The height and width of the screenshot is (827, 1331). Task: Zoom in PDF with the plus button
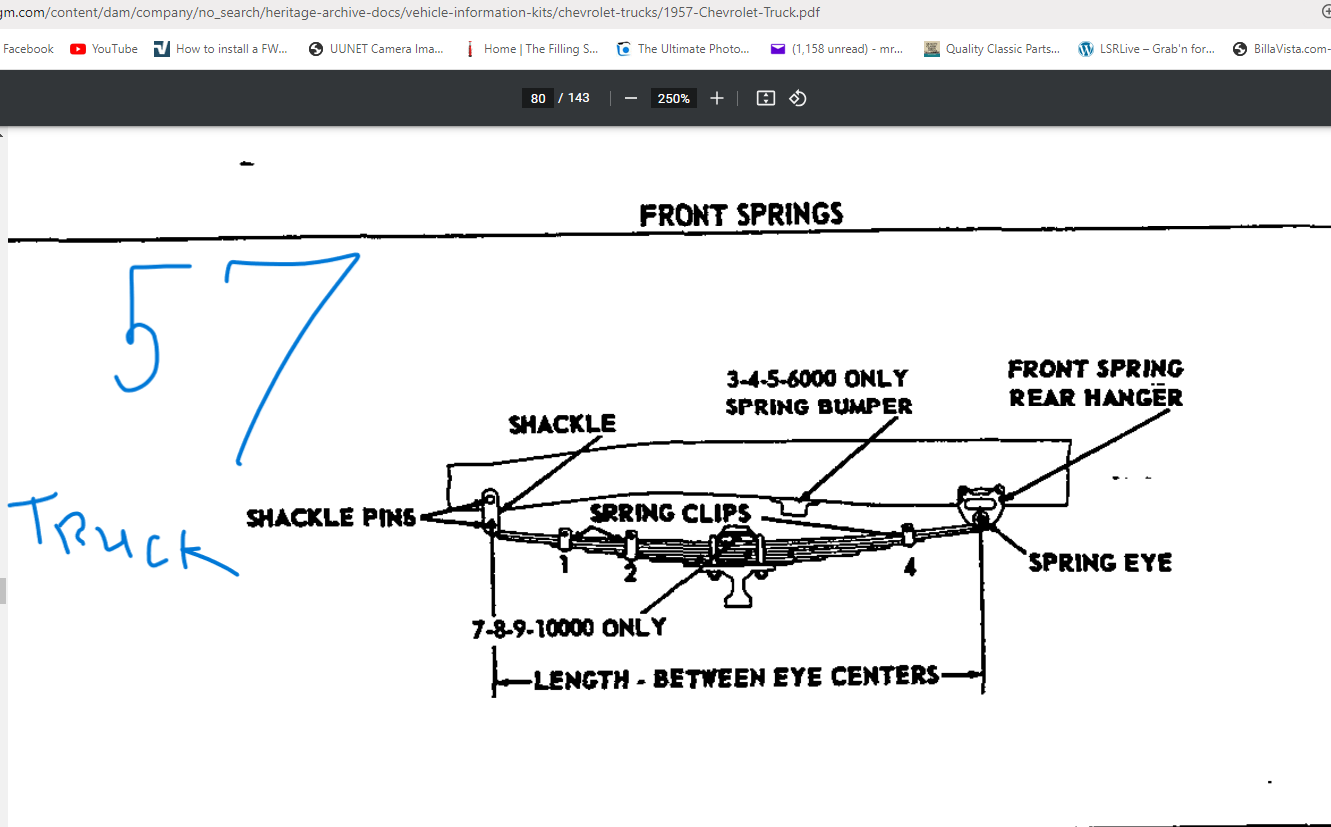click(x=717, y=98)
